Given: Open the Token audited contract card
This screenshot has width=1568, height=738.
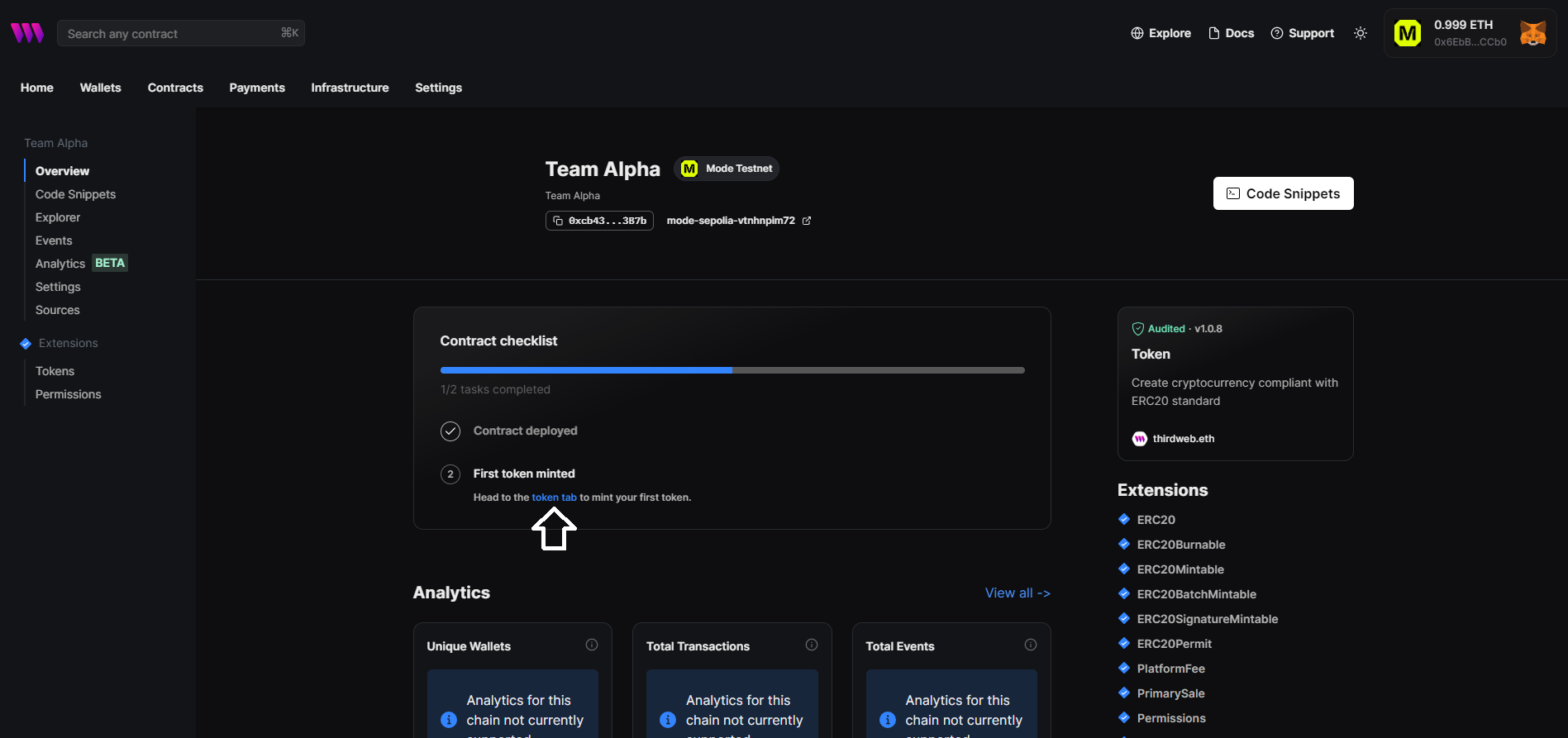Looking at the screenshot, I should coord(1235,383).
